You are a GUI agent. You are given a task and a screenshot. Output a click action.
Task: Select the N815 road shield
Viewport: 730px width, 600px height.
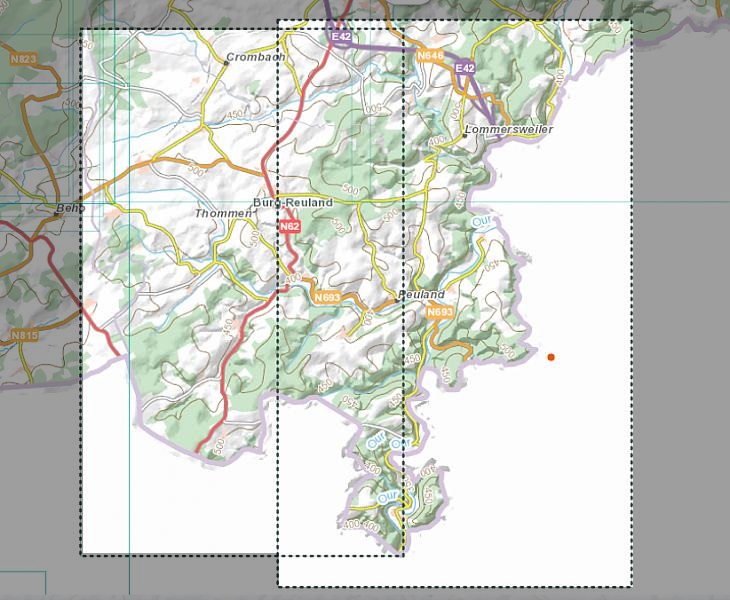pyautogui.click(x=24, y=336)
